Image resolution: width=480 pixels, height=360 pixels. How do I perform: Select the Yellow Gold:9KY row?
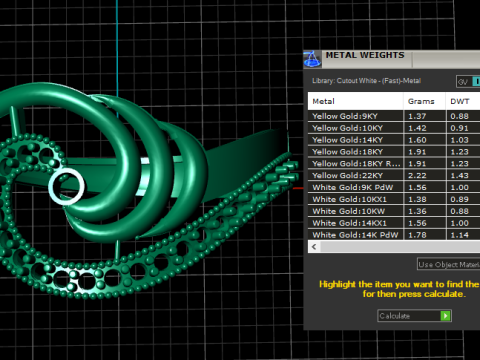pos(394,116)
